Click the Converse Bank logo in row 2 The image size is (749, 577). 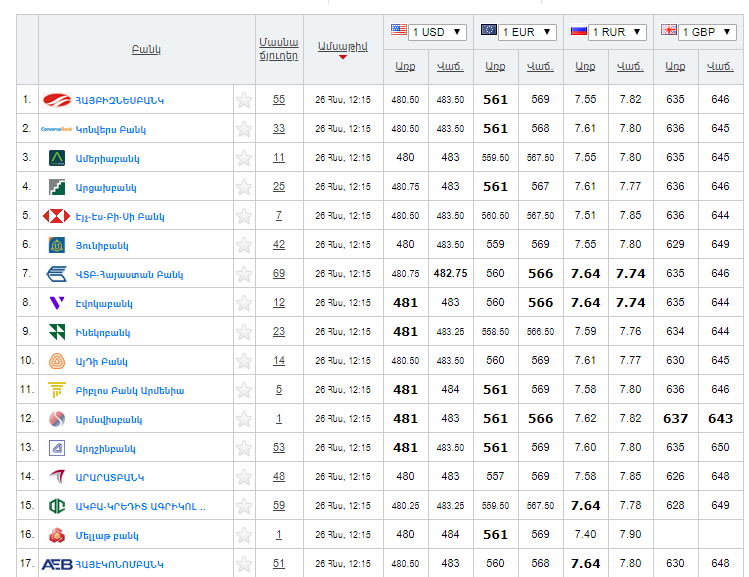(x=56, y=129)
